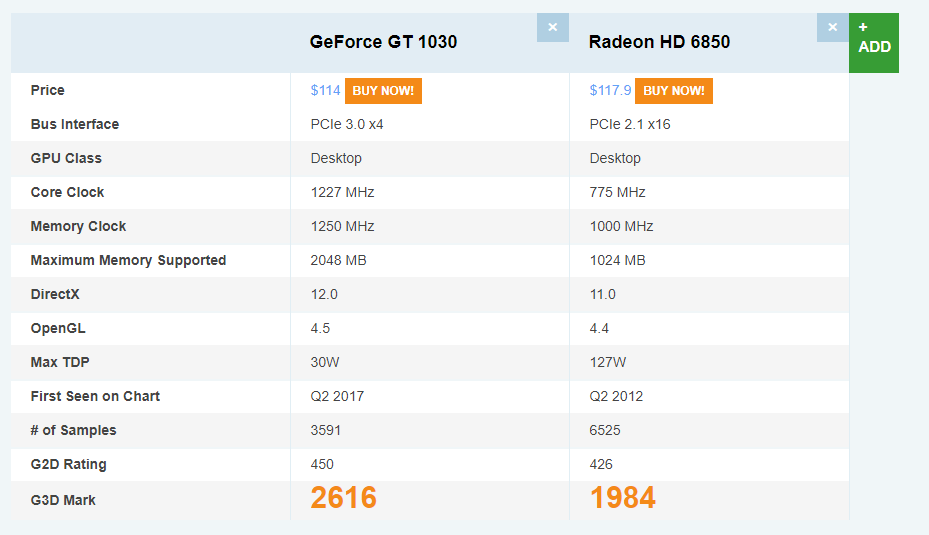This screenshot has width=929, height=535.
Task: Click the GeForce GT 1030 column heading
Action: point(383,42)
